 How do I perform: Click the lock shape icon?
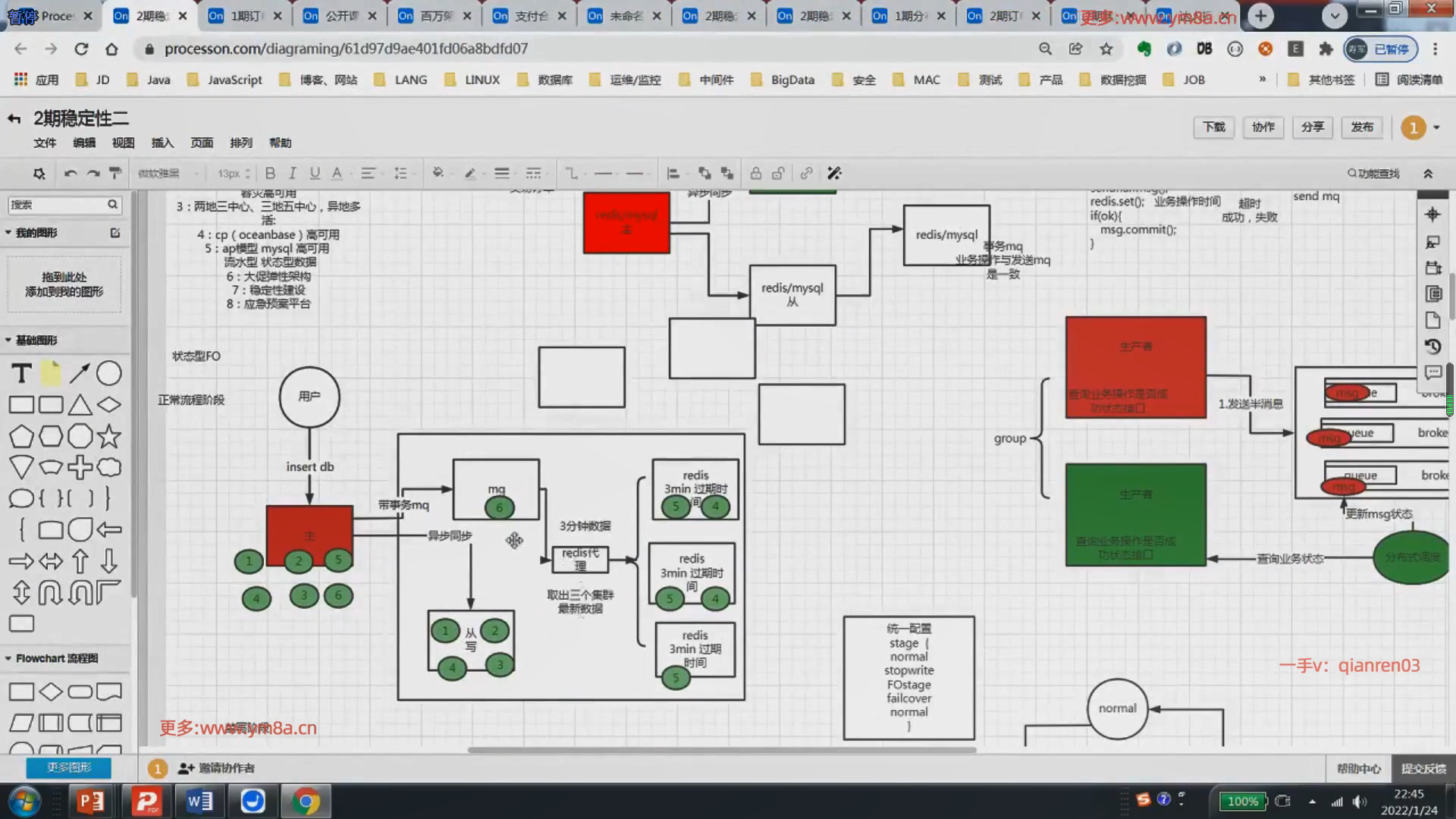(x=755, y=174)
